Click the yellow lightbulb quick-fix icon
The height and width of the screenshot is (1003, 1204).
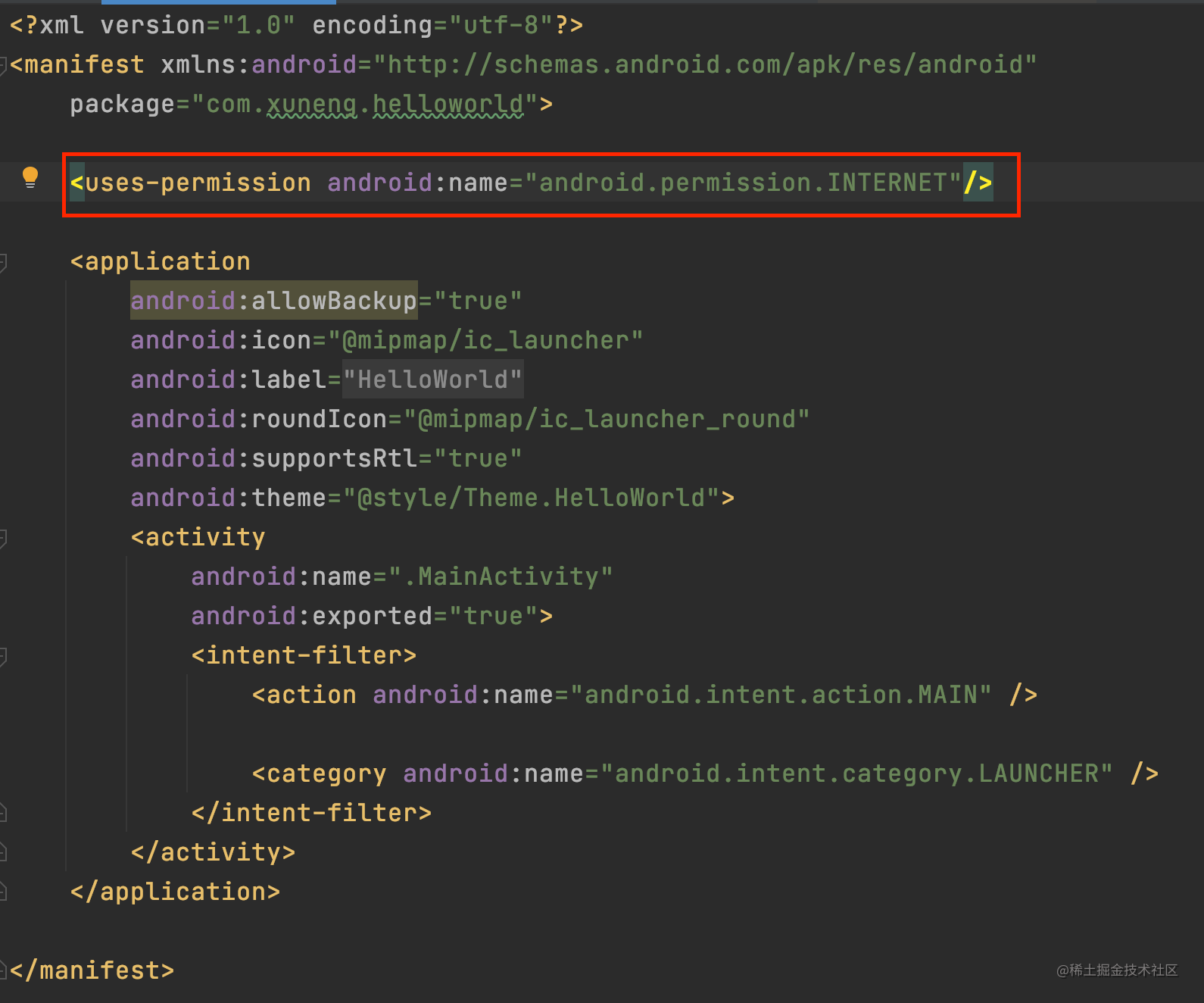(30, 177)
